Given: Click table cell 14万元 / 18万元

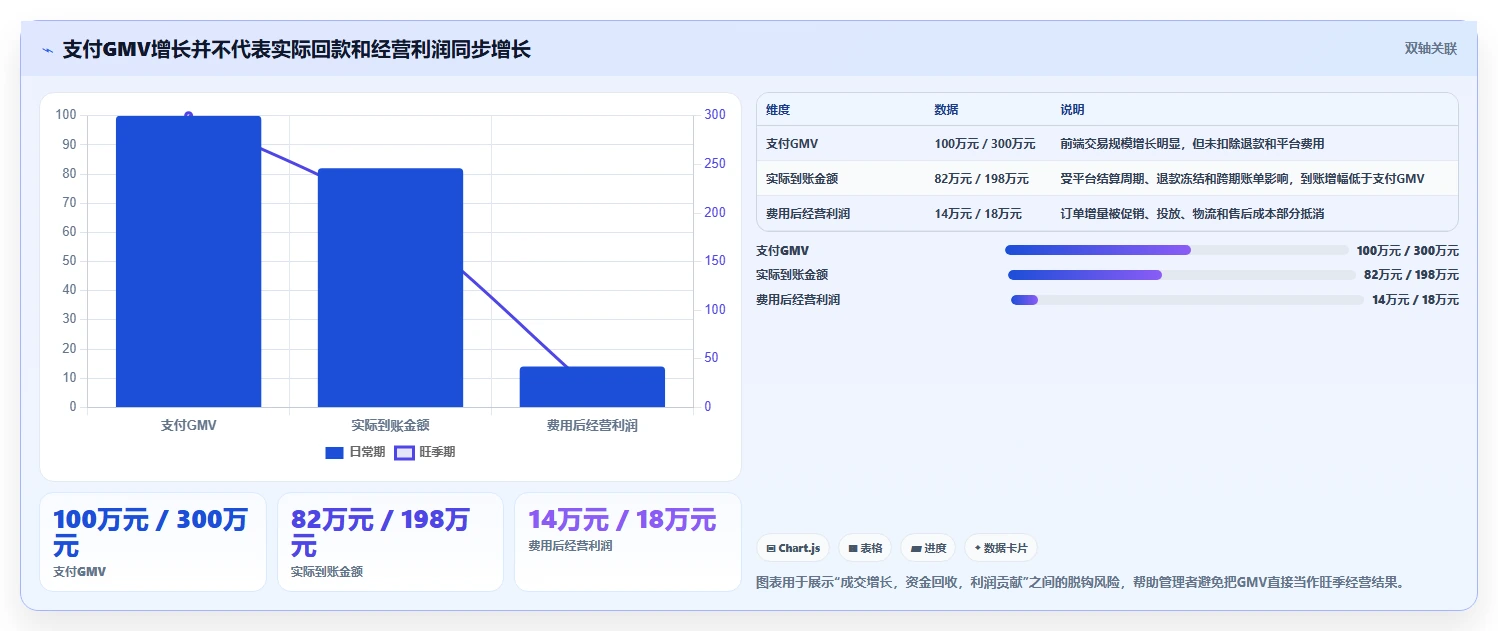Looking at the screenshot, I should [978, 214].
